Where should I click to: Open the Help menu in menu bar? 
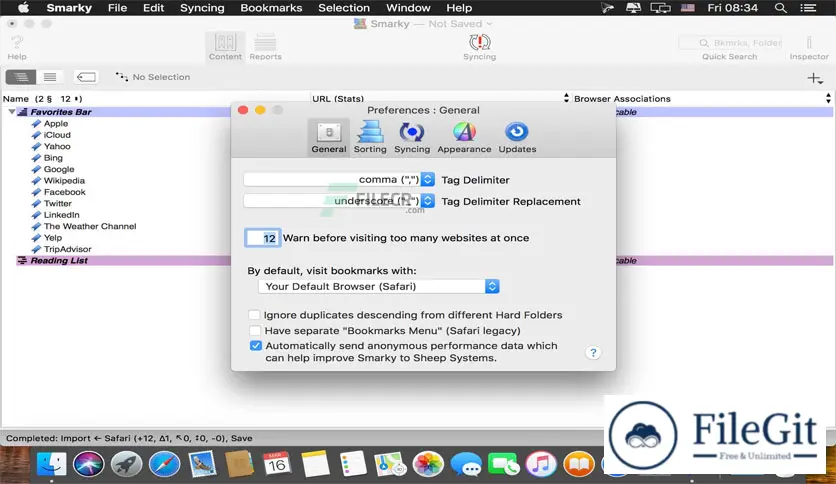click(459, 8)
